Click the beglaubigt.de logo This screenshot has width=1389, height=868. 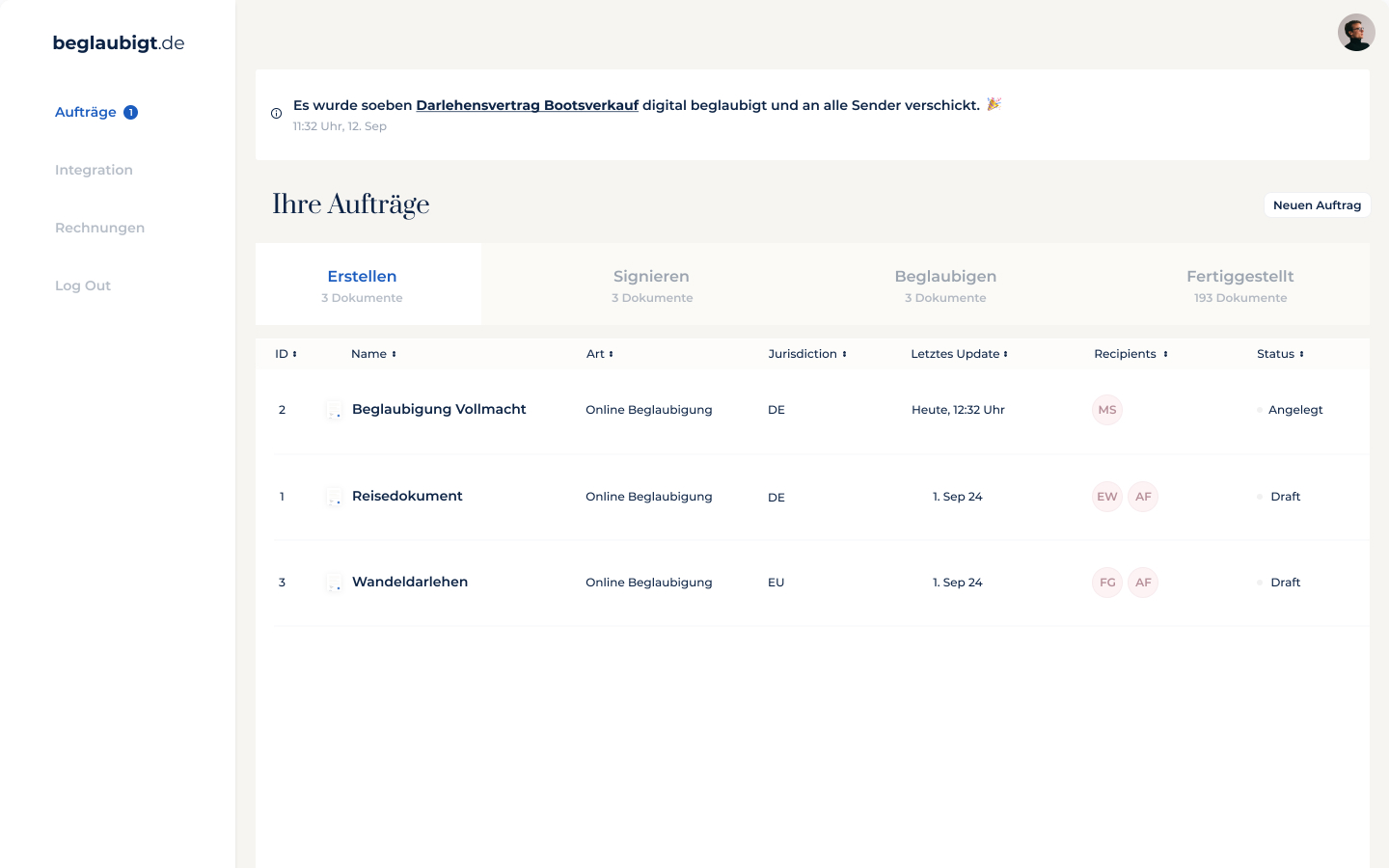pyautogui.click(x=119, y=43)
